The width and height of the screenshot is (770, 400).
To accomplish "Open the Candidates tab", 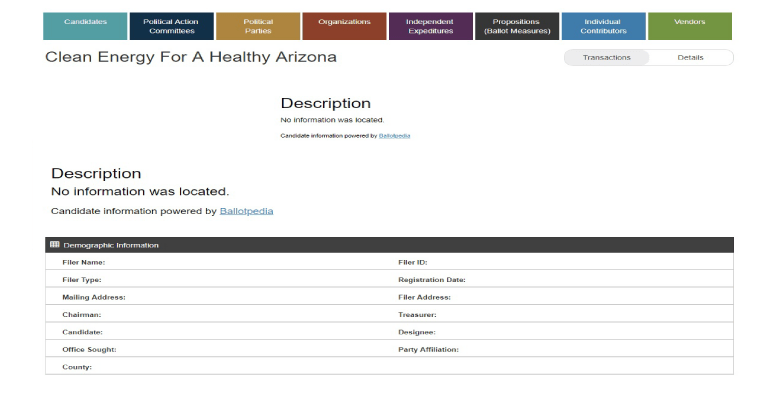I will [x=86, y=26].
